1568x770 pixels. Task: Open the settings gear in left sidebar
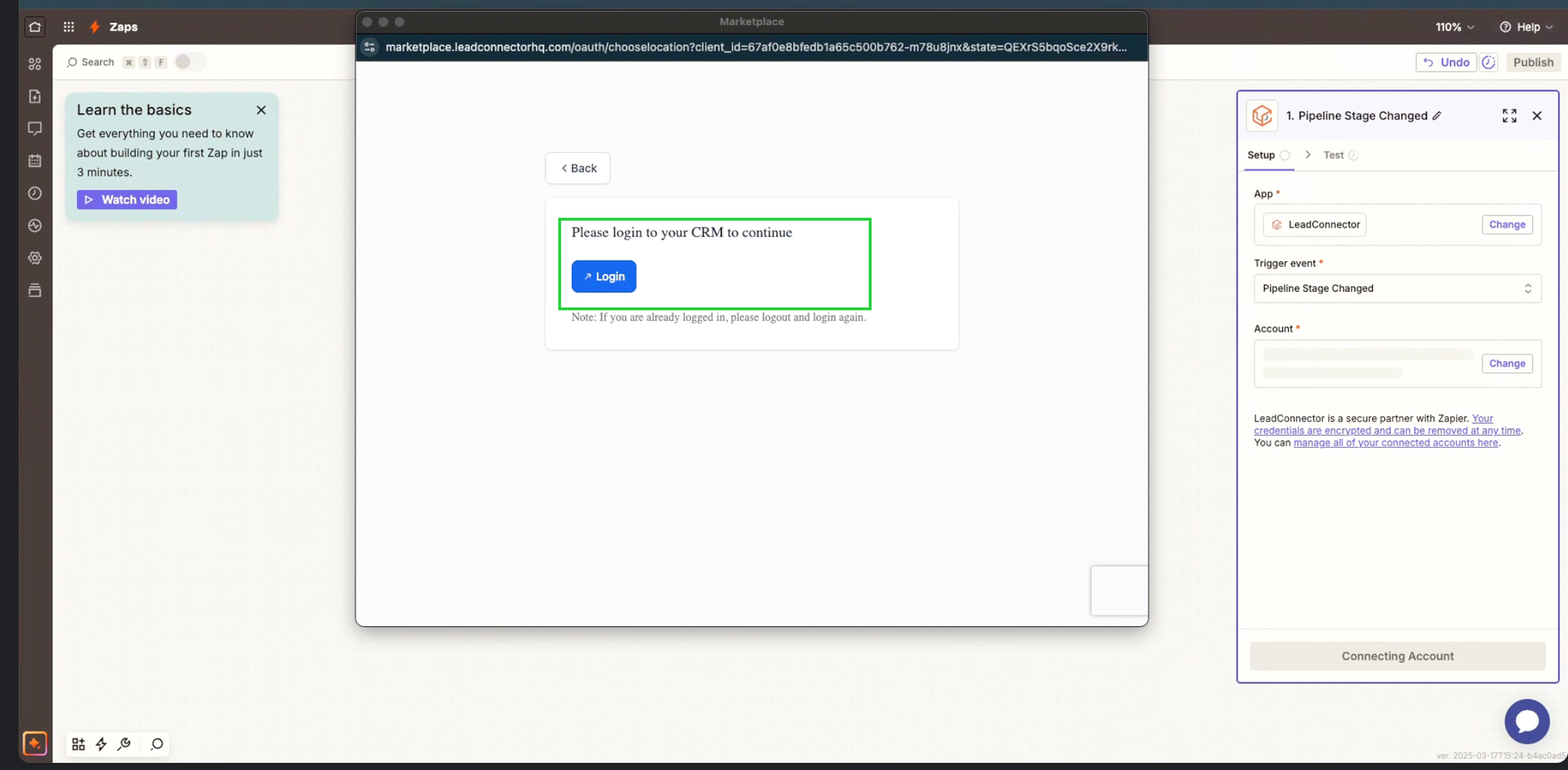click(x=35, y=258)
